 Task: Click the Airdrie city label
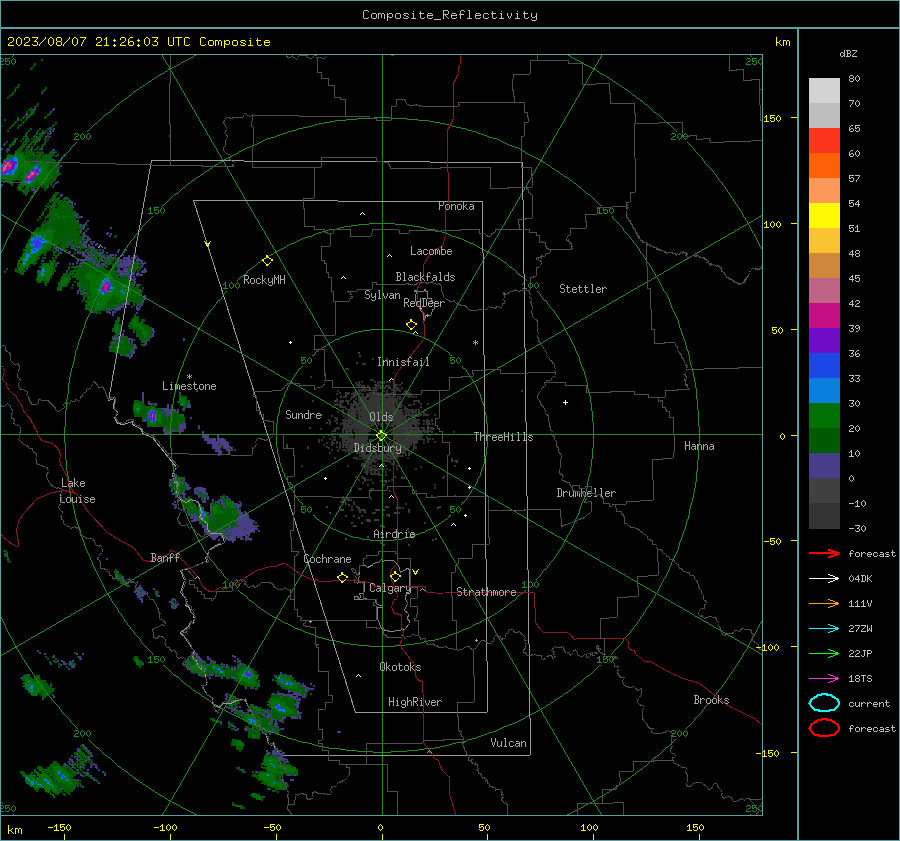click(x=394, y=534)
